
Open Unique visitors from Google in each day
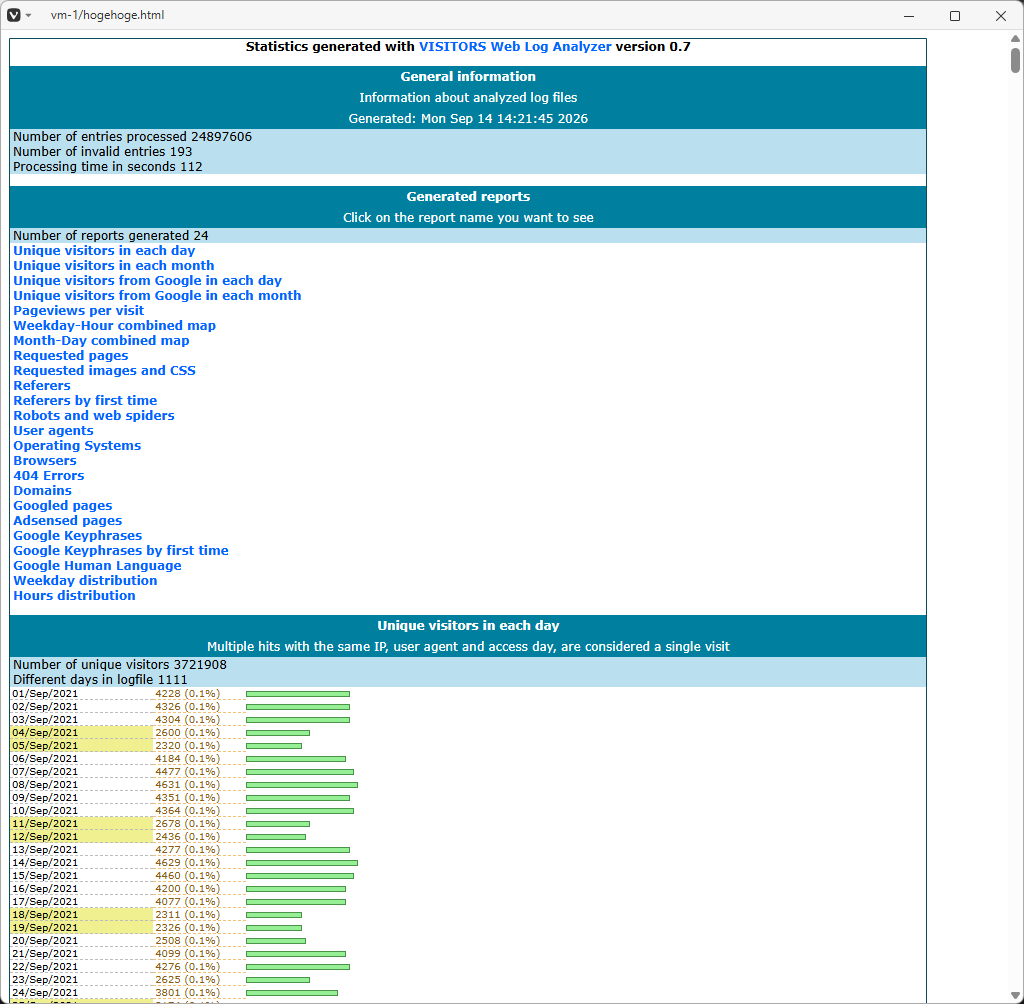148,281
